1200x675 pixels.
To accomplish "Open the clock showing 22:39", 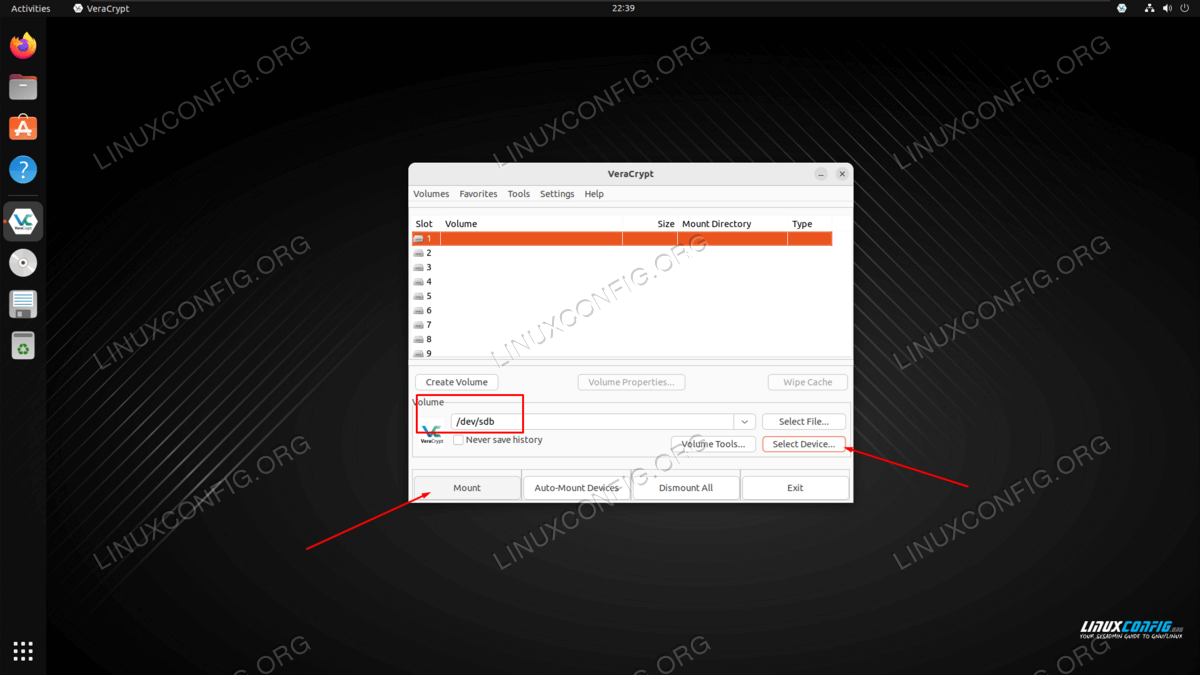I will point(623,8).
